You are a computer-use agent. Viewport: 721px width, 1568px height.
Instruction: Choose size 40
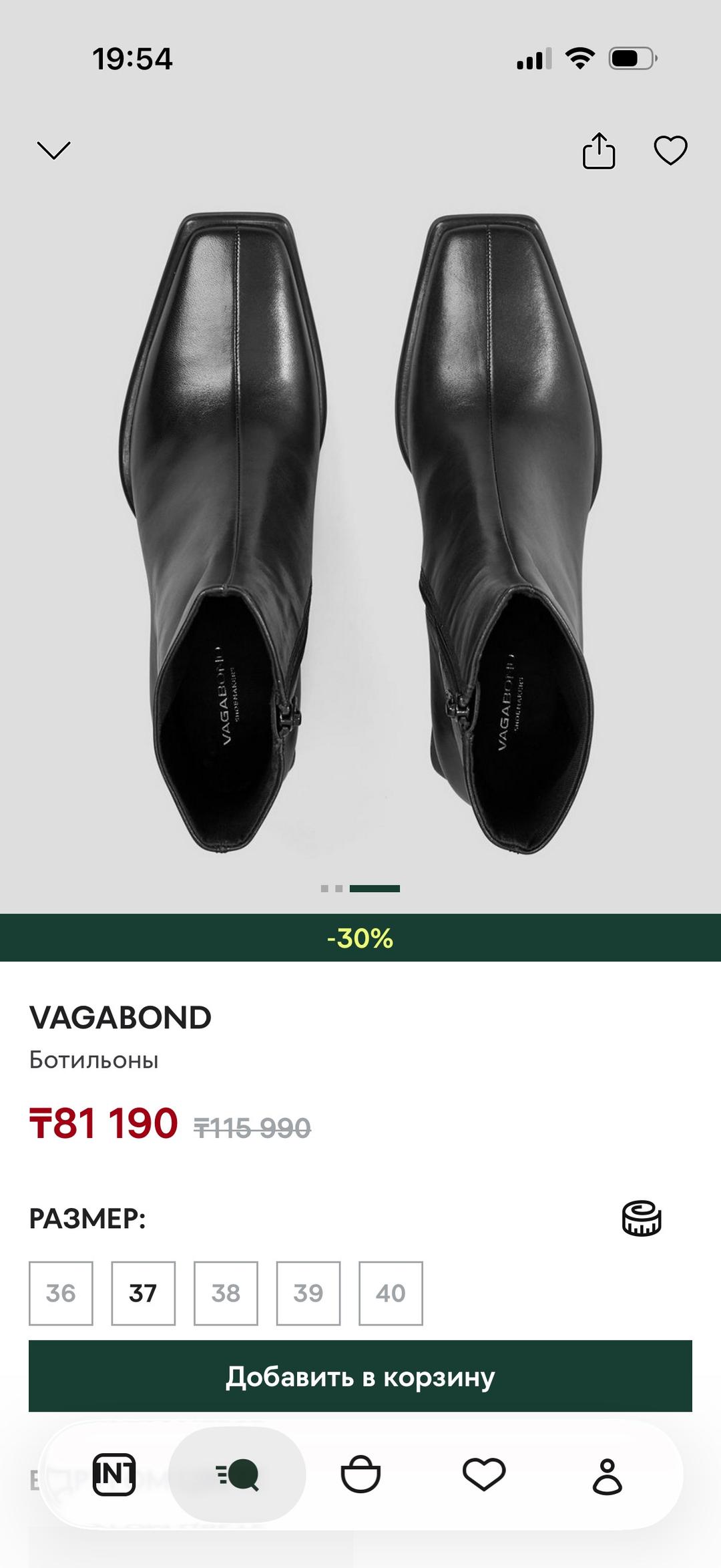click(391, 1293)
